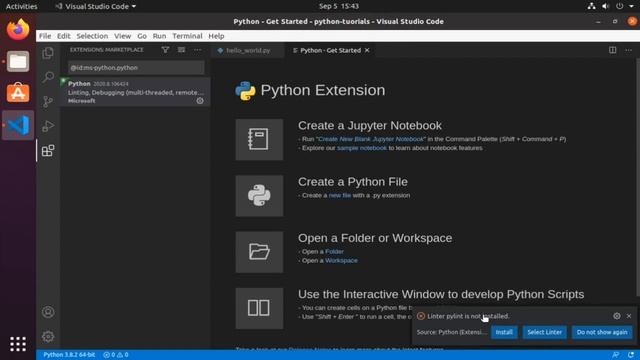Click the editor vertical scrollbar
The image size is (640, 360).
[638, 178]
